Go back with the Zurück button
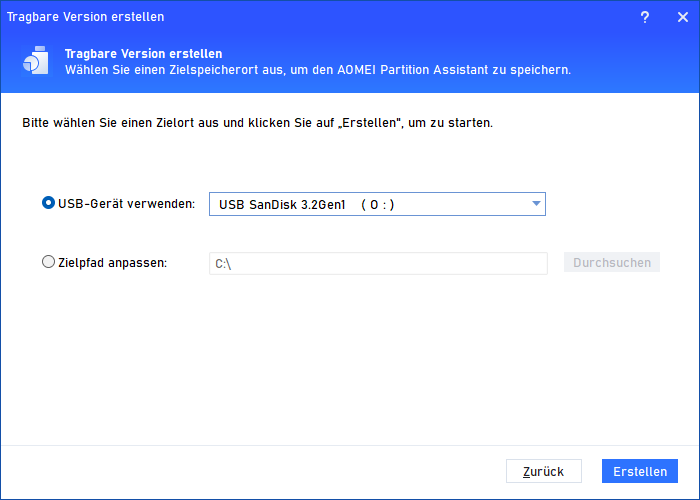The image size is (700, 500). [544, 471]
